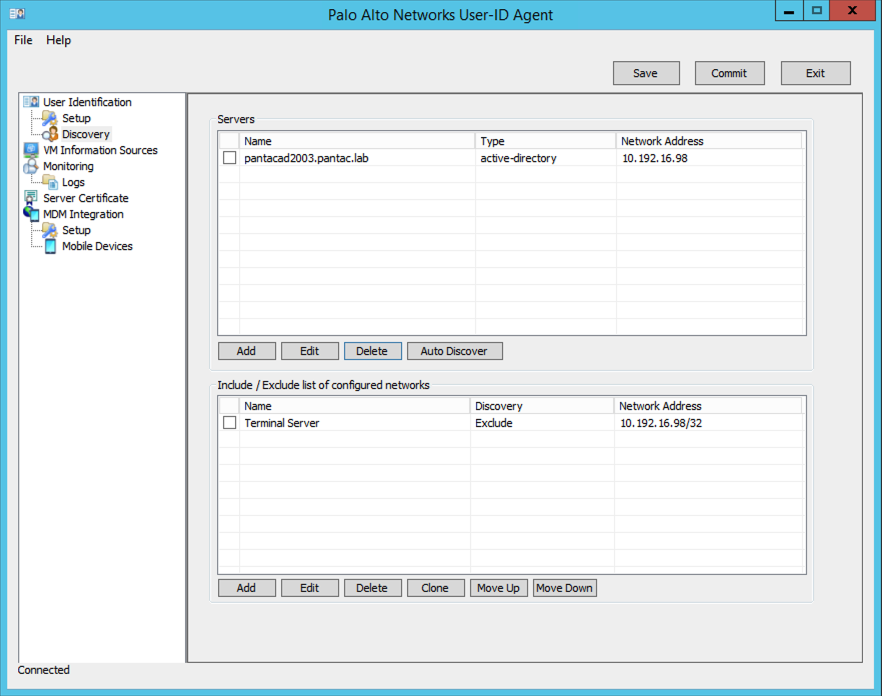
Task: Select Setup under MDM Integration
Action: pyautogui.click(x=76, y=229)
